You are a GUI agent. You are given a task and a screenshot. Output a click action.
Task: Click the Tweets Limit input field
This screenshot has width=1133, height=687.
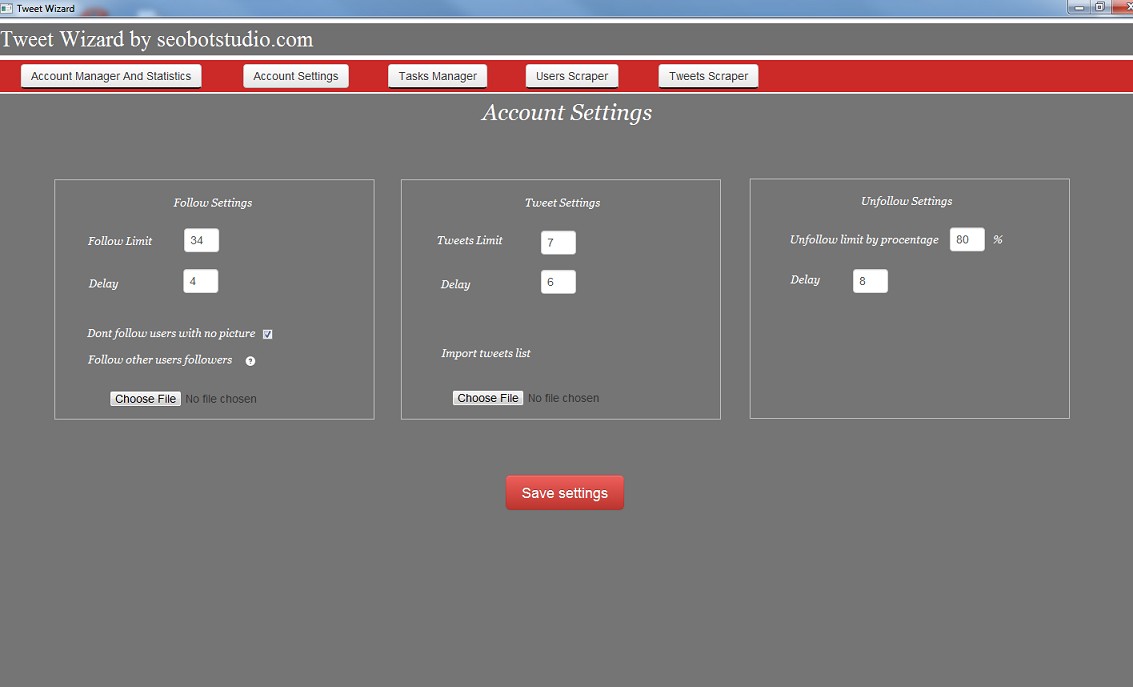coord(559,243)
